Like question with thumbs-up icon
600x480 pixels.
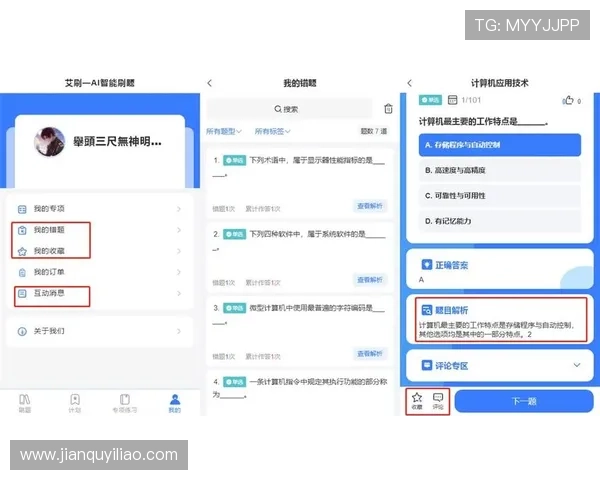568,101
